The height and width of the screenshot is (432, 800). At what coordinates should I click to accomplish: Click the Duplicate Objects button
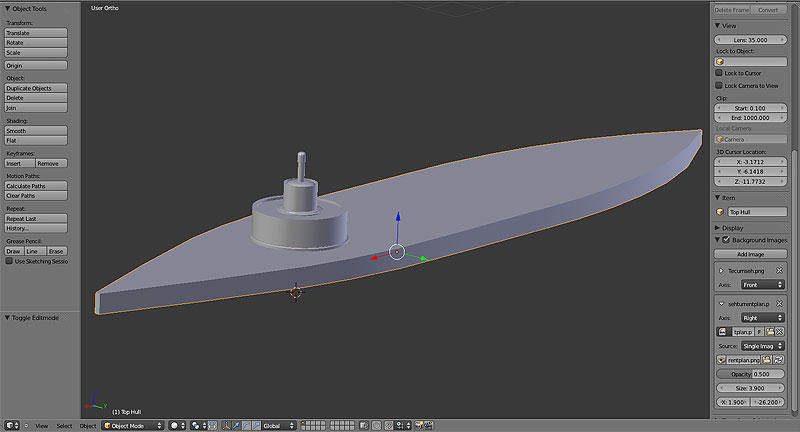tap(36, 88)
